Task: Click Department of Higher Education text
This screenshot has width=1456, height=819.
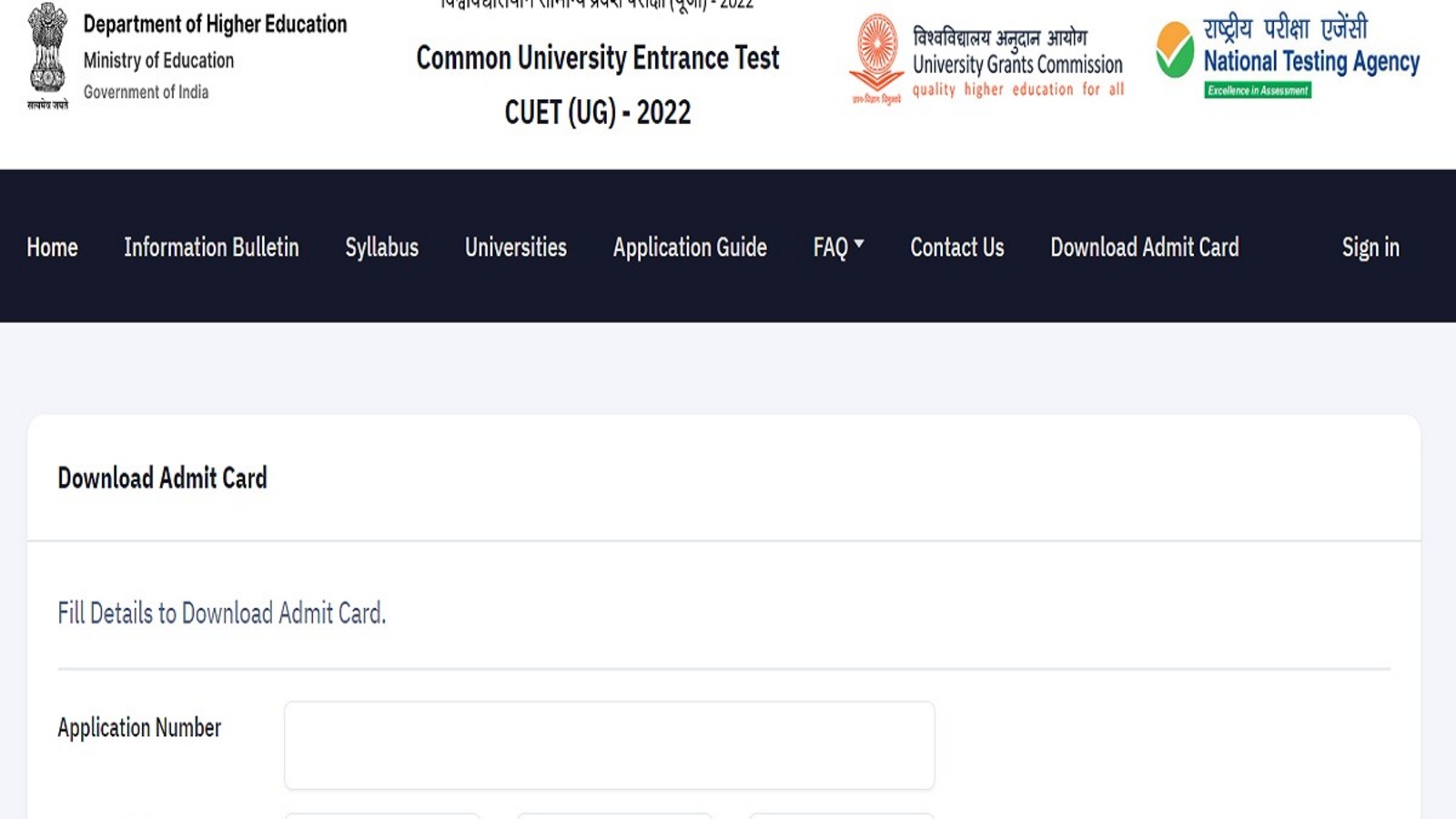Action: pyautogui.click(x=215, y=25)
